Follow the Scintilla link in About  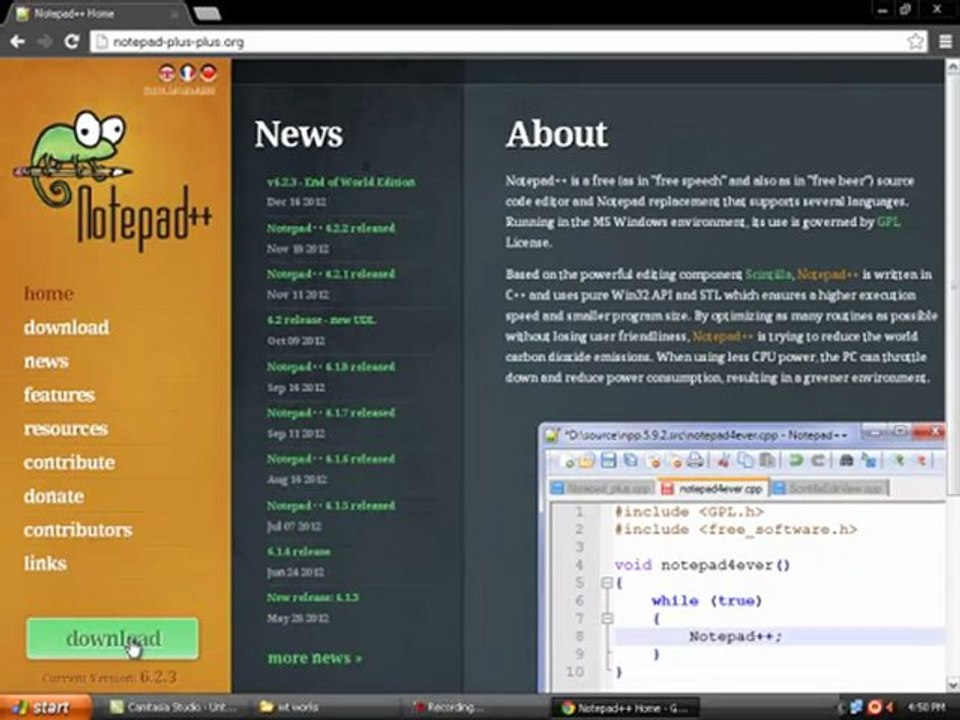pyautogui.click(x=768, y=274)
